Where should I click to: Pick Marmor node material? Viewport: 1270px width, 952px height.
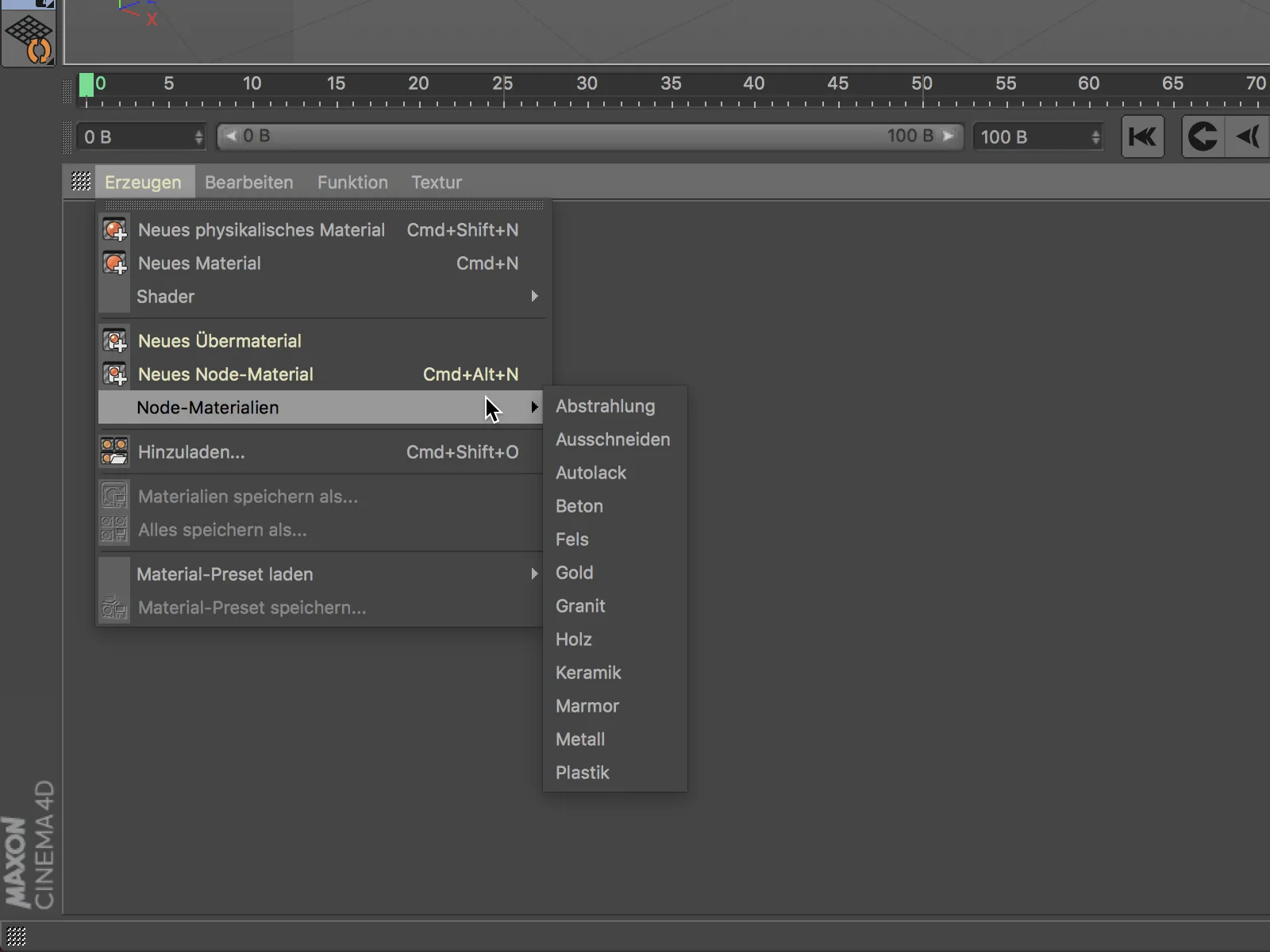click(x=615, y=706)
